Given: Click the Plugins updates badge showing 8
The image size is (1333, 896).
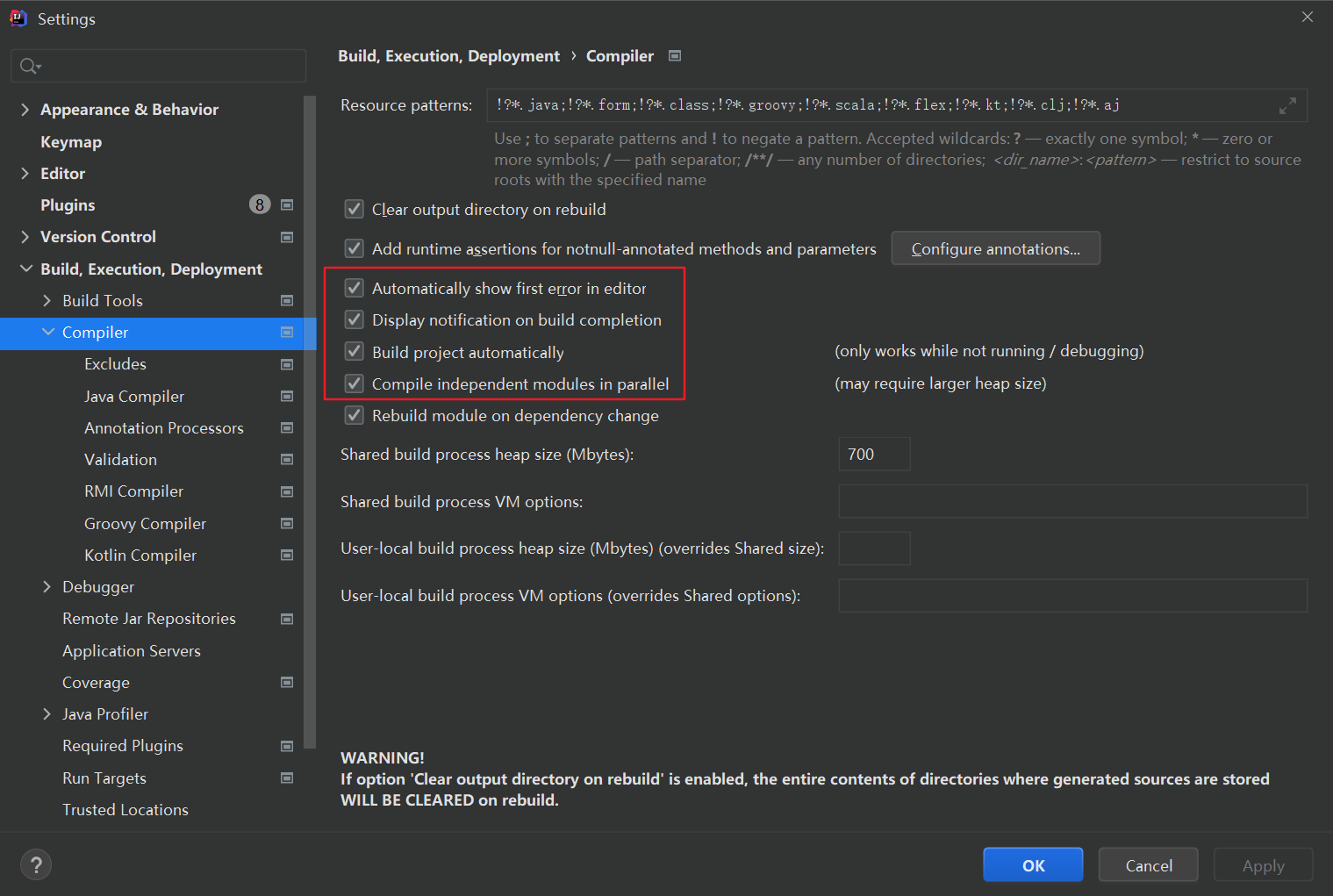Looking at the screenshot, I should click(x=259, y=204).
